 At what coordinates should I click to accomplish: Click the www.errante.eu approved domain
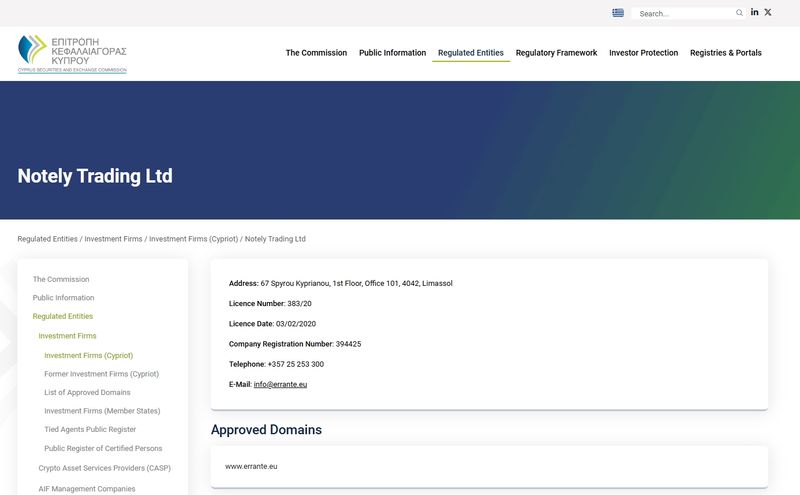(x=251, y=466)
